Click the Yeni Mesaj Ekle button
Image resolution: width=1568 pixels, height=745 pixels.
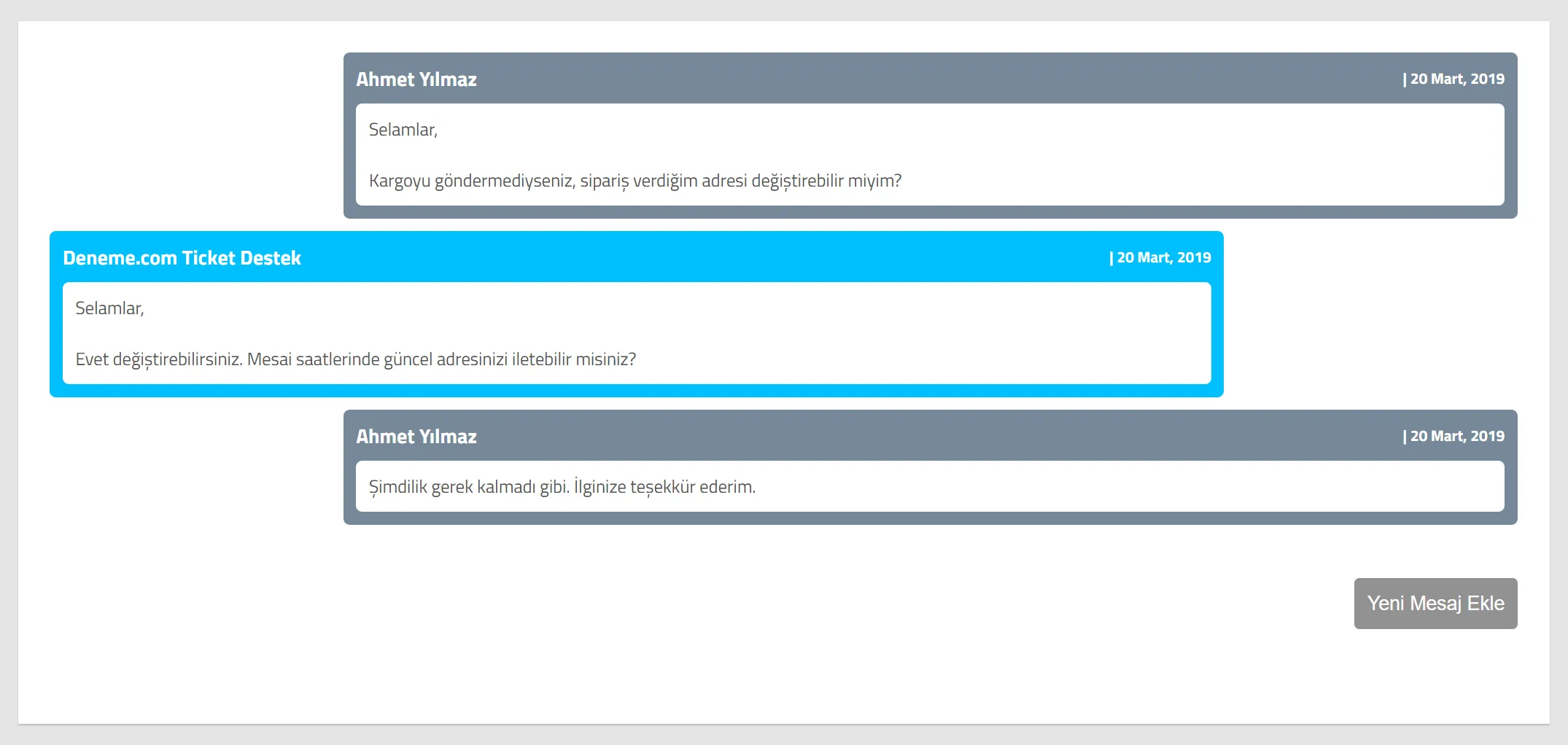[x=1435, y=604]
